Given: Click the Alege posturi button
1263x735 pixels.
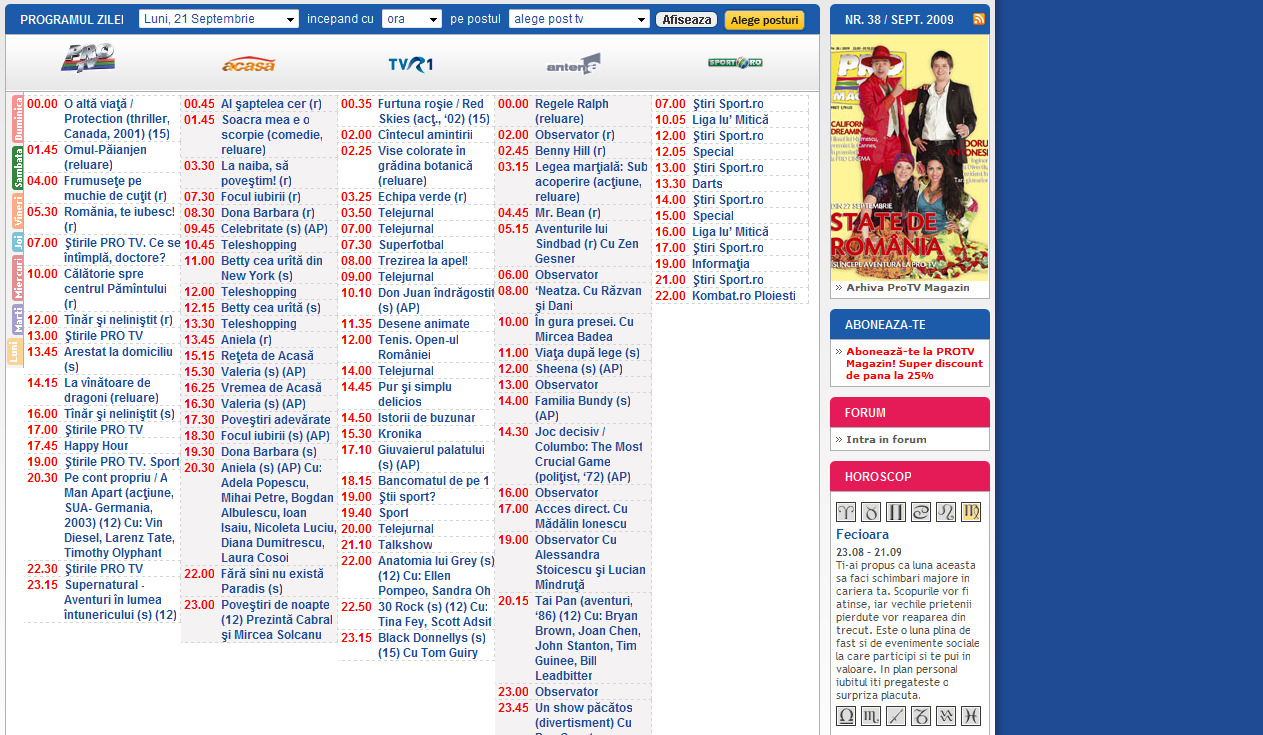Looking at the screenshot, I should (764, 20).
